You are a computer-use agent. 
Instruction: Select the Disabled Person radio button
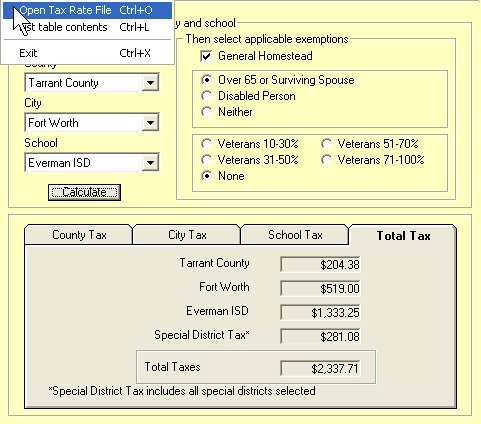coord(207,96)
